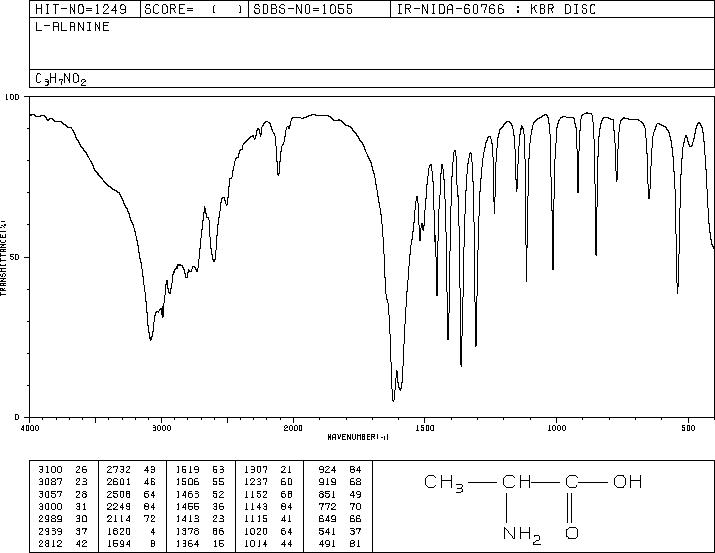Select the L-ALANINE compound name
Image resolution: width=715 pixels, height=553 pixels.
(72, 27)
